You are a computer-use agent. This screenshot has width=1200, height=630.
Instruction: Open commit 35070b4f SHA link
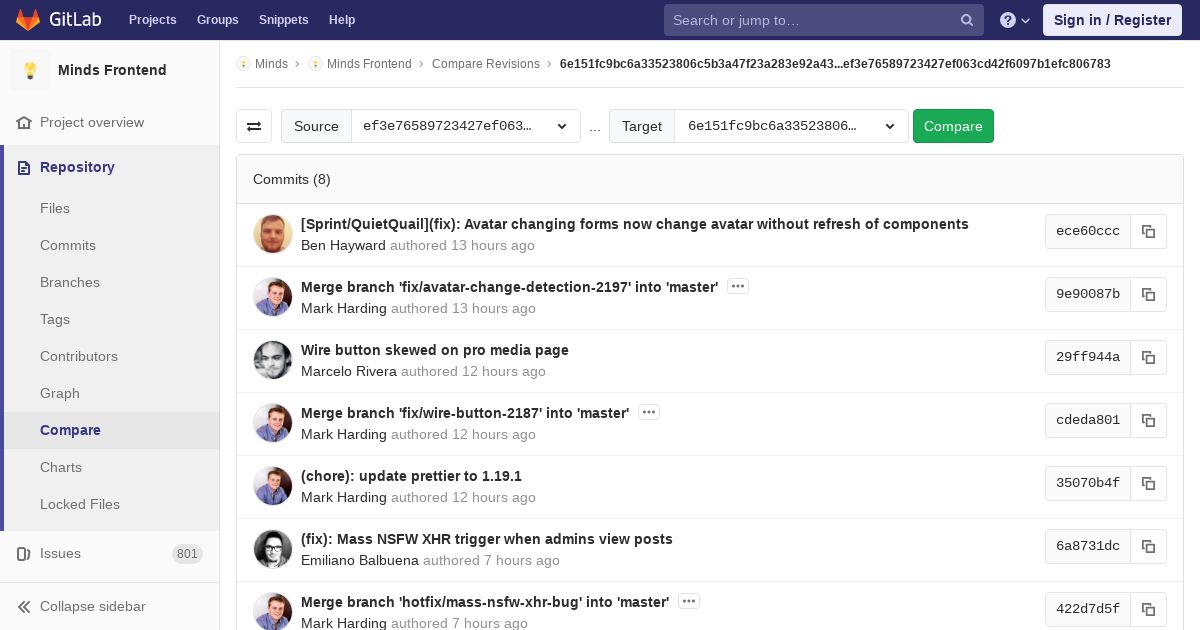(1088, 483)
